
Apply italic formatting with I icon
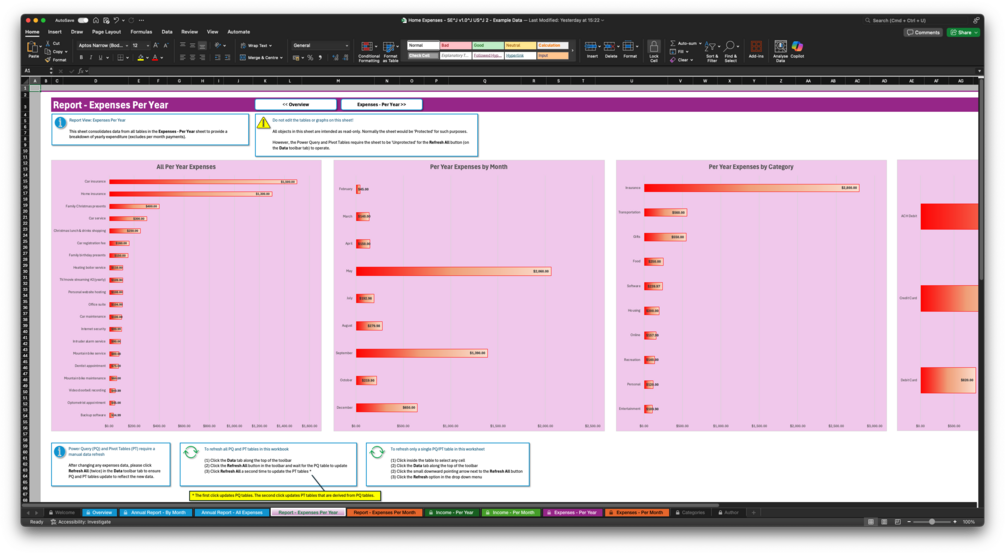point(90,58)
